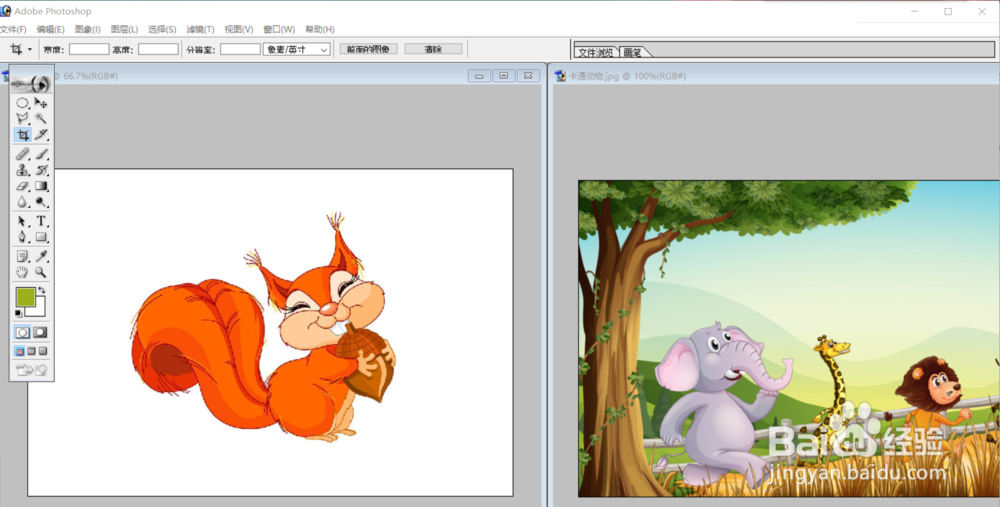This screenshot has height=507, width=1000.
Task: Select the Eraser tool
Action: click(22, 186)
